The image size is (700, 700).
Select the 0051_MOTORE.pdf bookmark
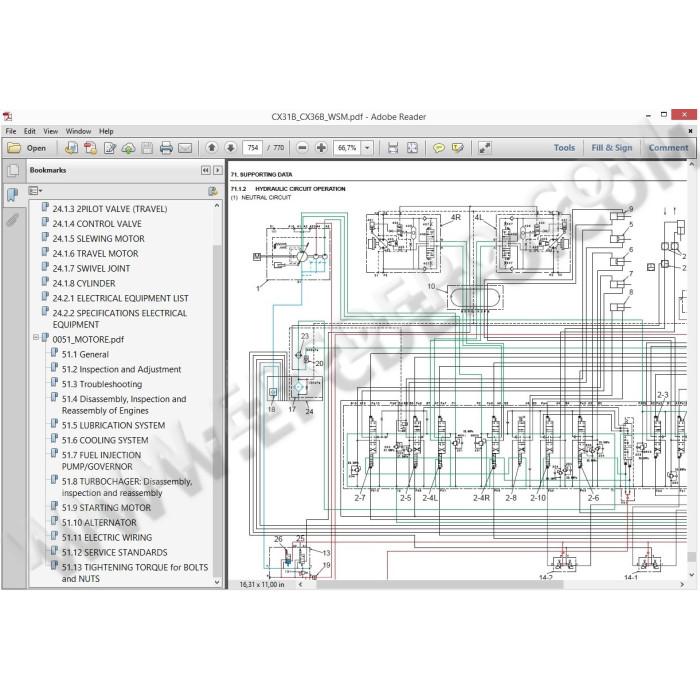[x=88, y=340]
